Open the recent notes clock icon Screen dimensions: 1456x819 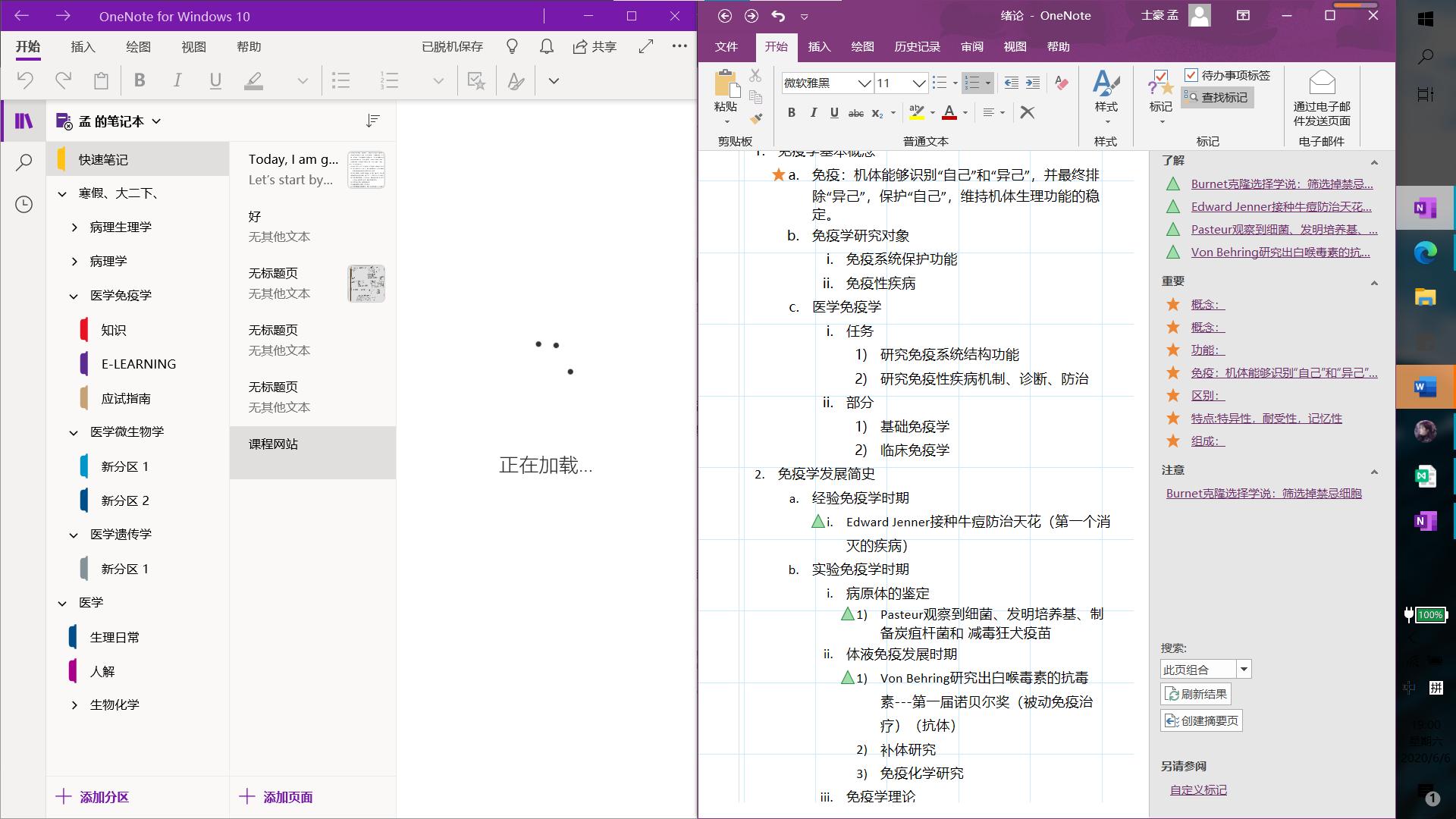point(24,205)
